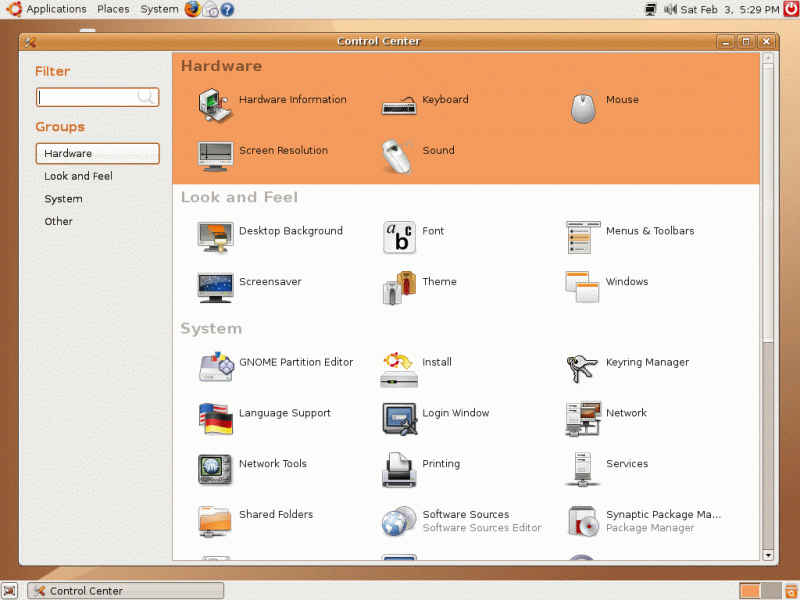The width and height of the screenshot is (800, 600).
Task: Open Login Window icon
Action: pos(400,419)
